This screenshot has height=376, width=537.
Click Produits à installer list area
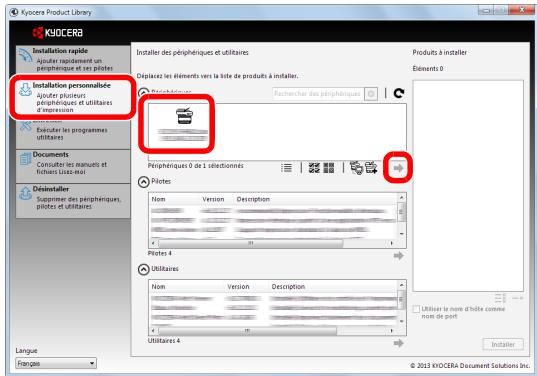click(x=468, y=186)
